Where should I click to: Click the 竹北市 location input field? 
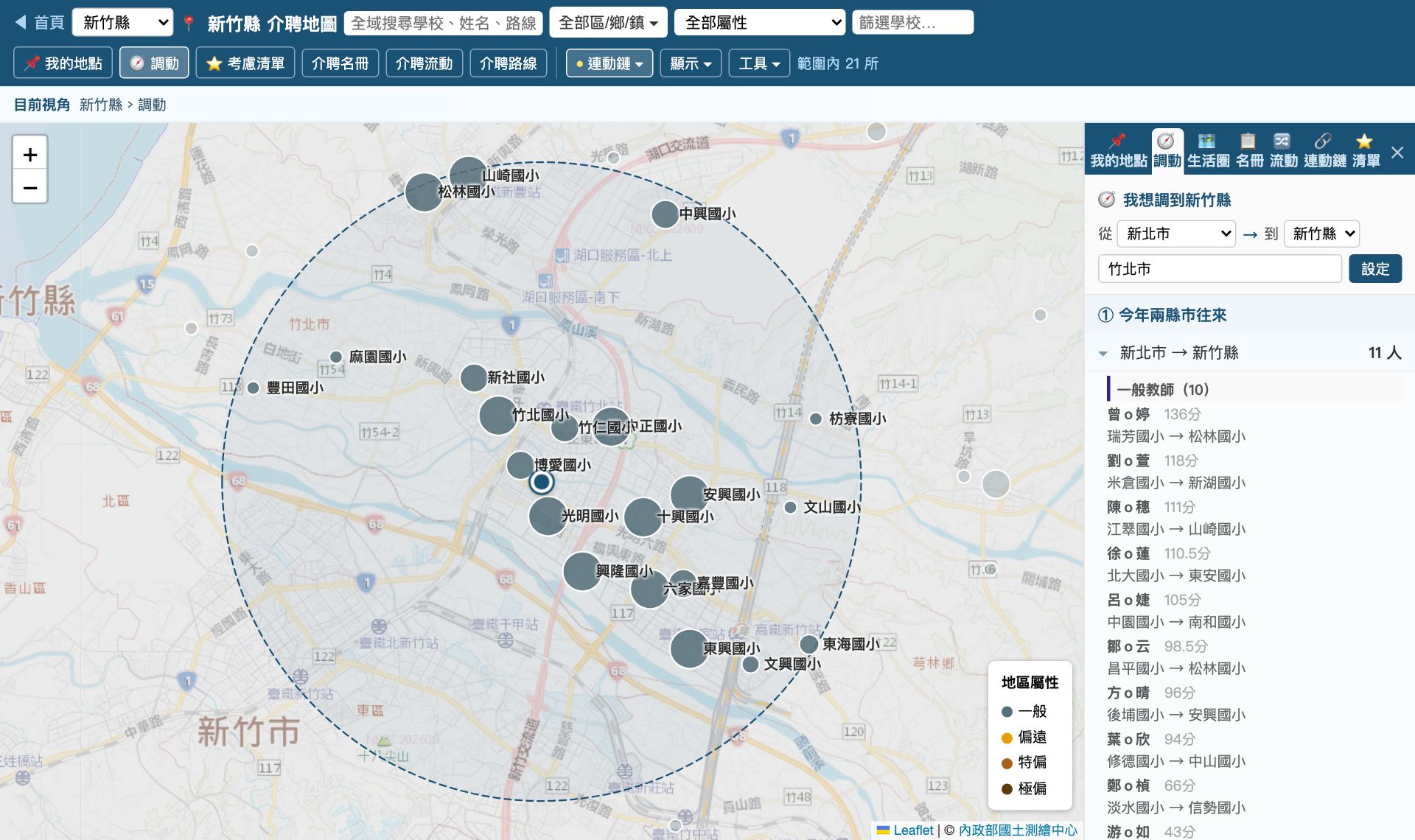[x=1220, y=269]
